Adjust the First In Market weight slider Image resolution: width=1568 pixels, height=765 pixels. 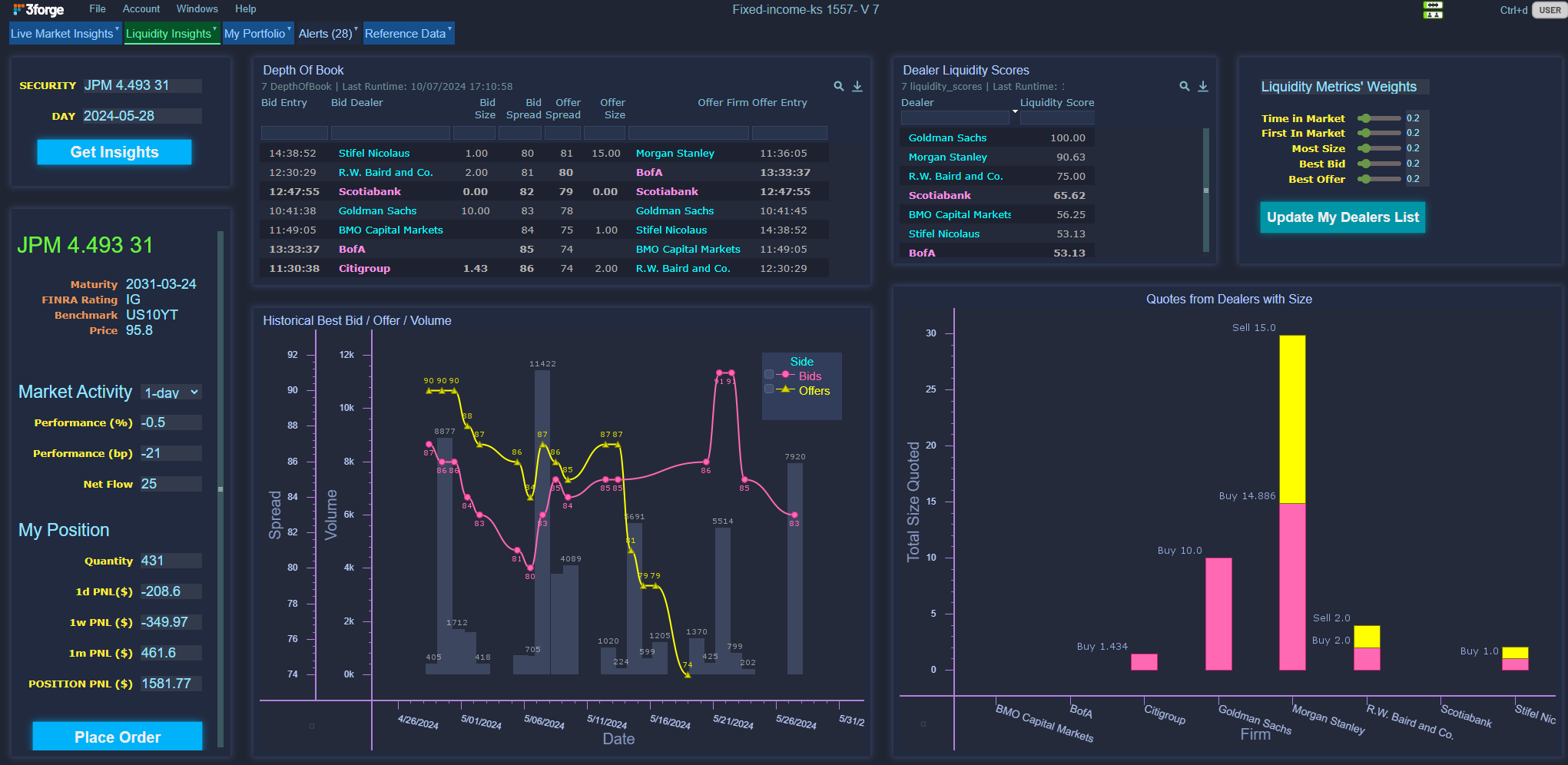tap(1380, 133)
